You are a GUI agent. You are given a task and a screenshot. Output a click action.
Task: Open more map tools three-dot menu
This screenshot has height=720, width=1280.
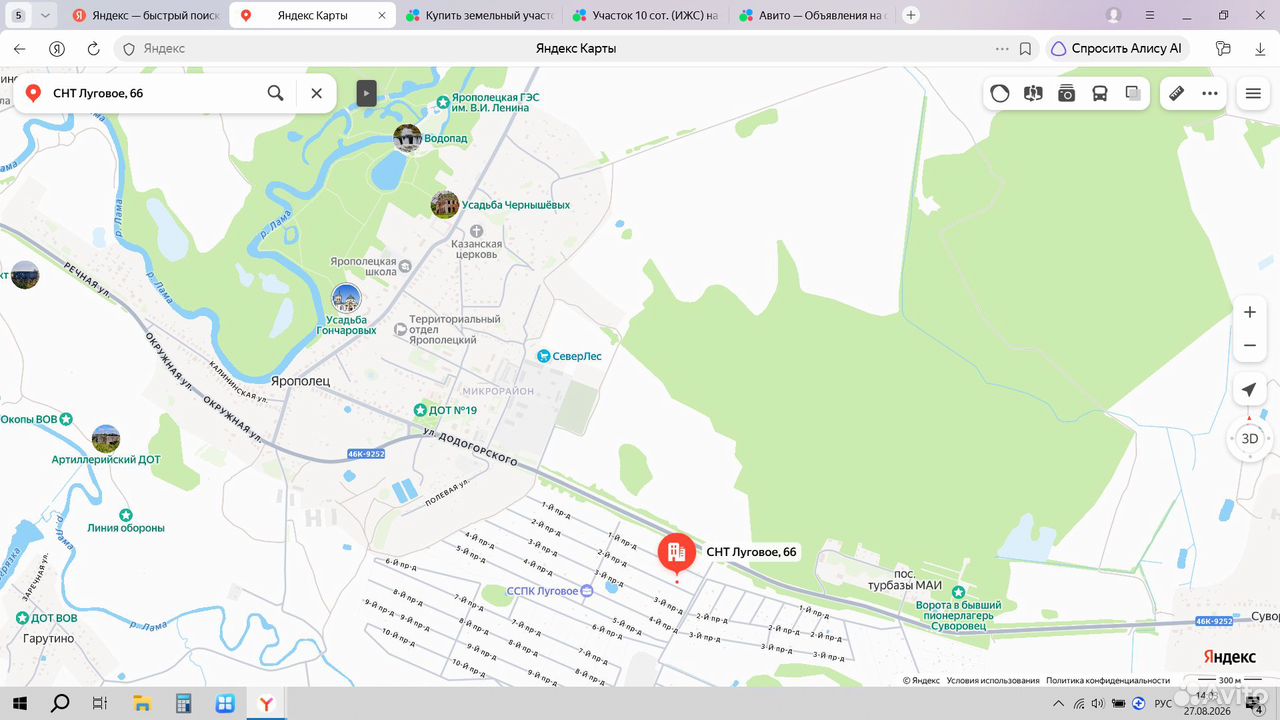[1210, 93]
